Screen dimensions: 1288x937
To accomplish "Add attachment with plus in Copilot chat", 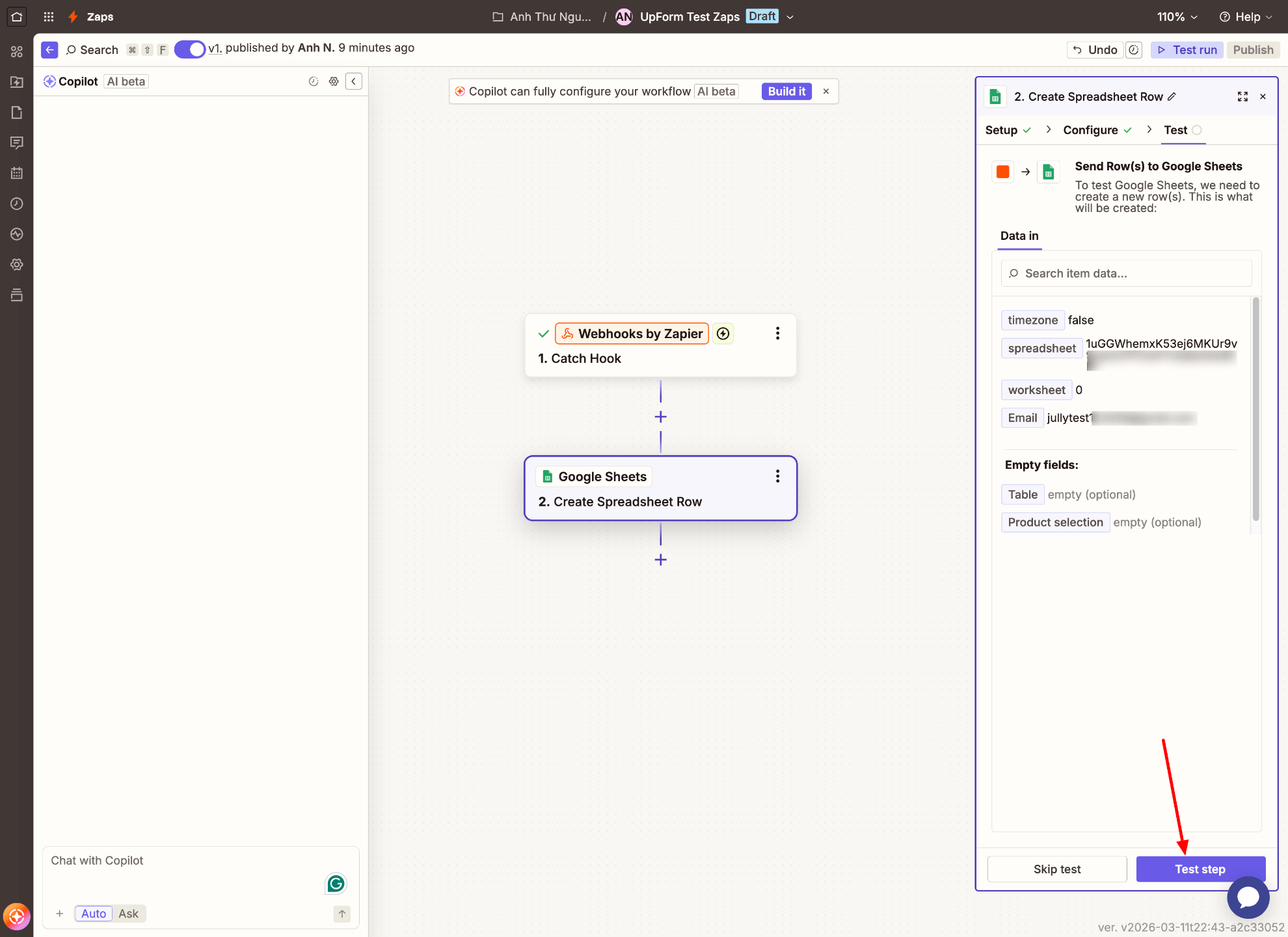I will (60, 914).
